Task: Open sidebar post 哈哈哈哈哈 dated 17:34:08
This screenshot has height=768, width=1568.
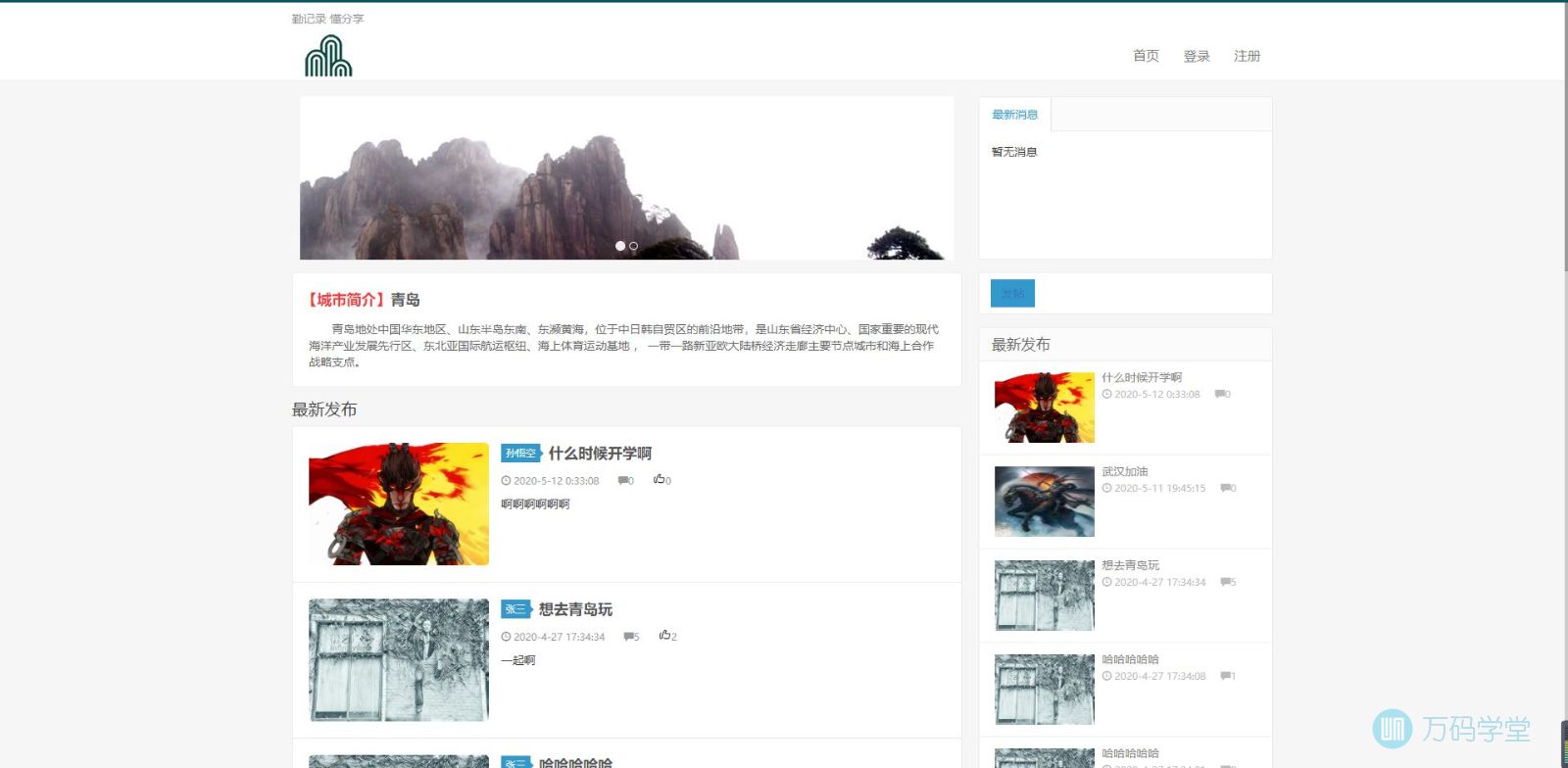Action: 1130,659
